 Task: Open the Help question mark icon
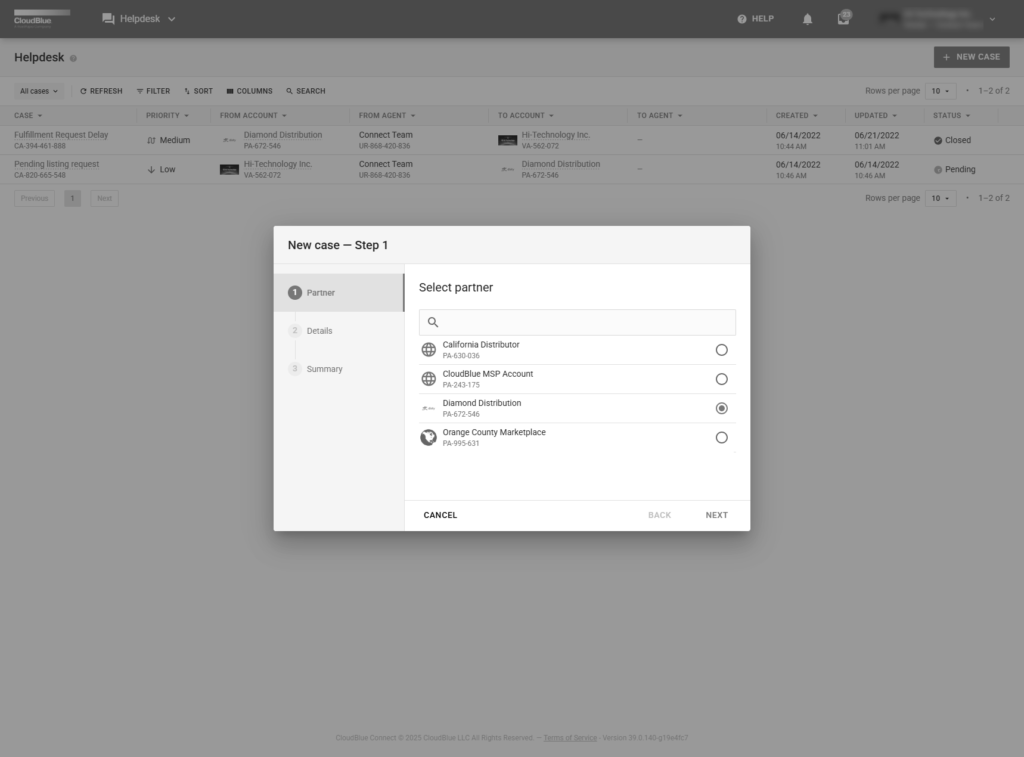point(741,19)
